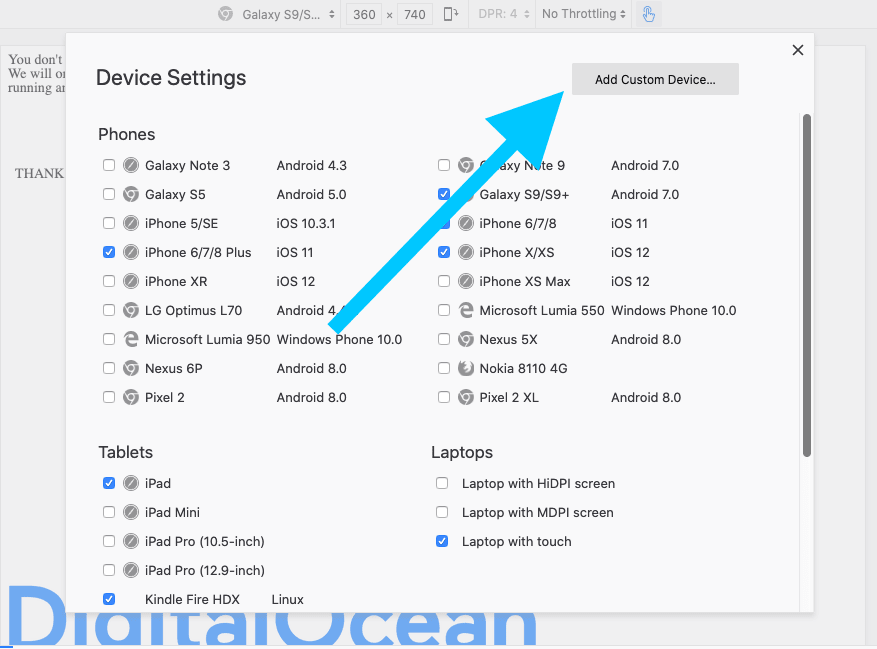Click the Pixel 2 device name
The height and width of the screenshot is (649, 877).
(x=164, y=398)
